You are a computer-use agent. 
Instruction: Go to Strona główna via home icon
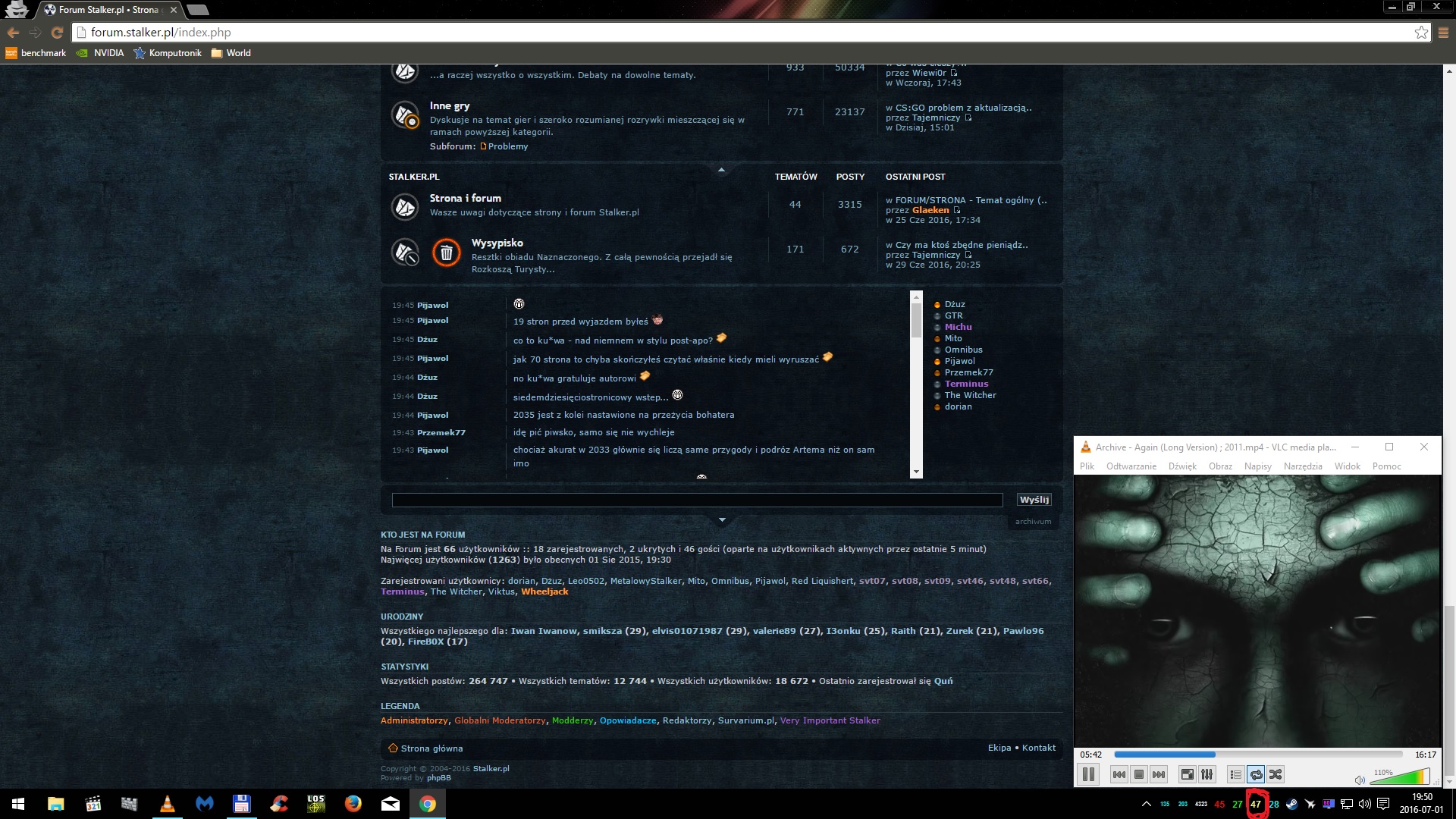tap(393, 748)
